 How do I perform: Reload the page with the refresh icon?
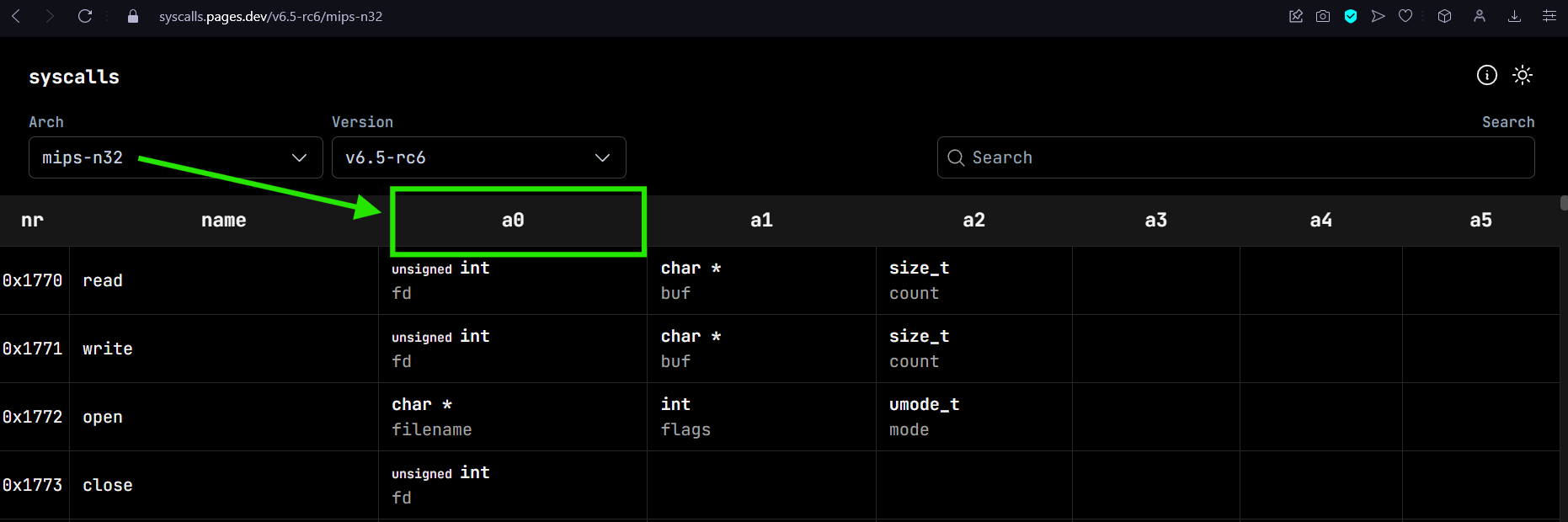pyautogui.click(x=85, y=16)
